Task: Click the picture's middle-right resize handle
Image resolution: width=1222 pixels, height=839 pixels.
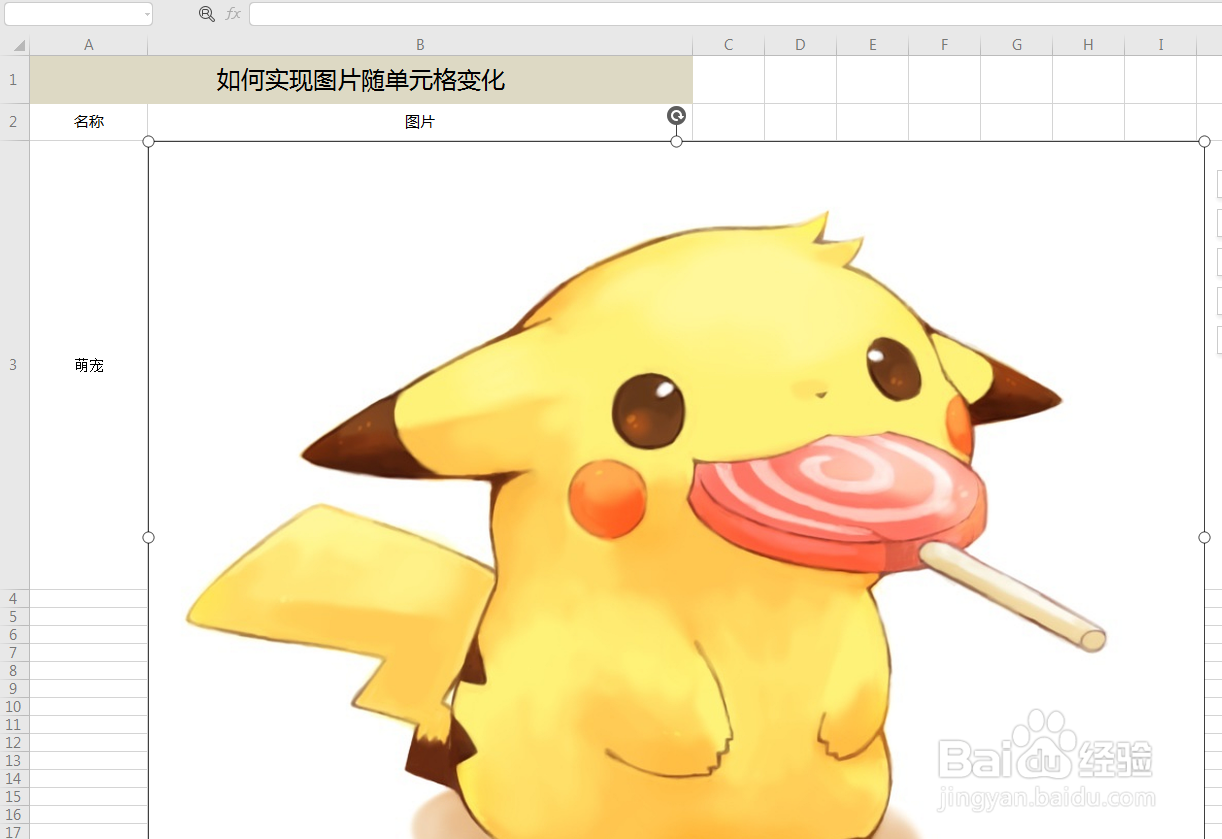Action: point(1204,538)
